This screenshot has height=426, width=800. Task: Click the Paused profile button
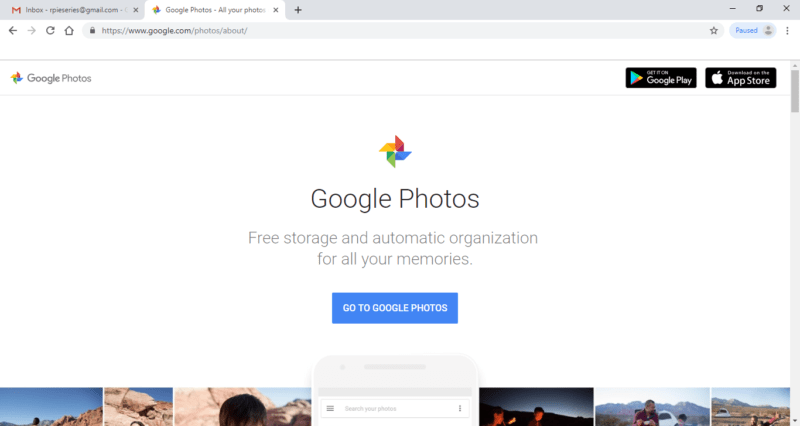pos(753,31)
